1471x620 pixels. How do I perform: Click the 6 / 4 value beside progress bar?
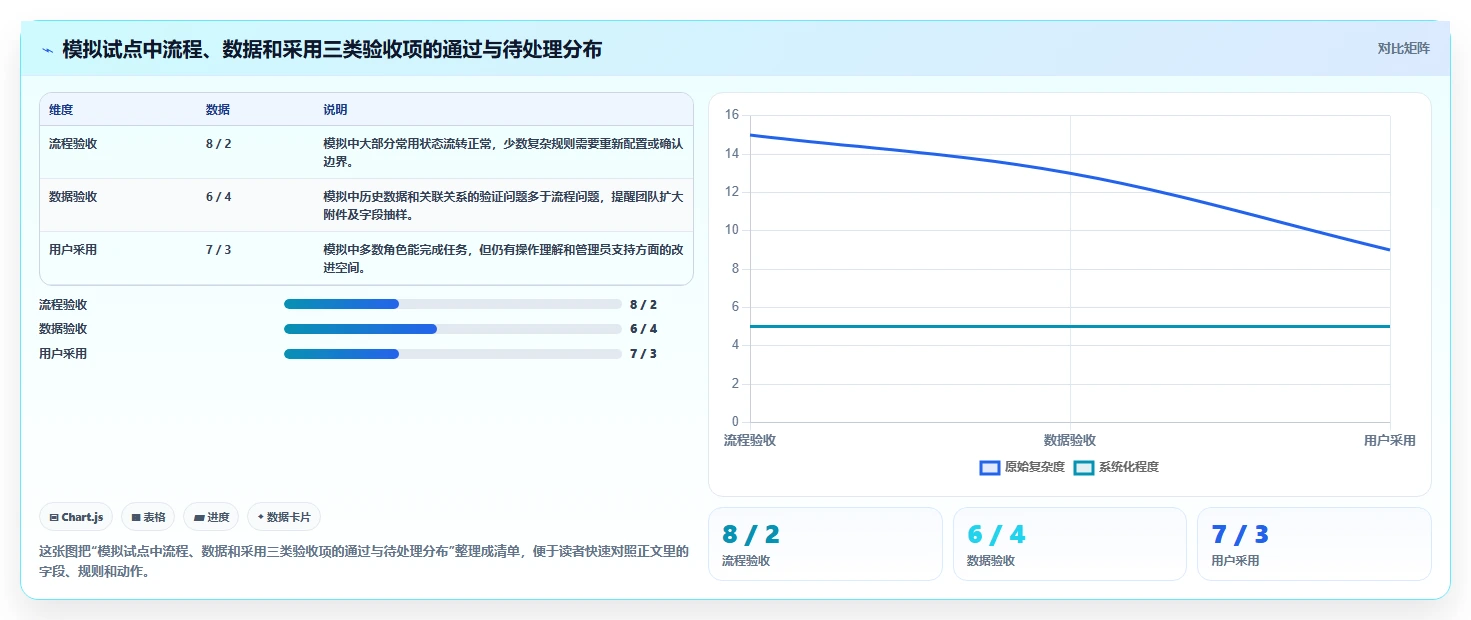[643, 329]
